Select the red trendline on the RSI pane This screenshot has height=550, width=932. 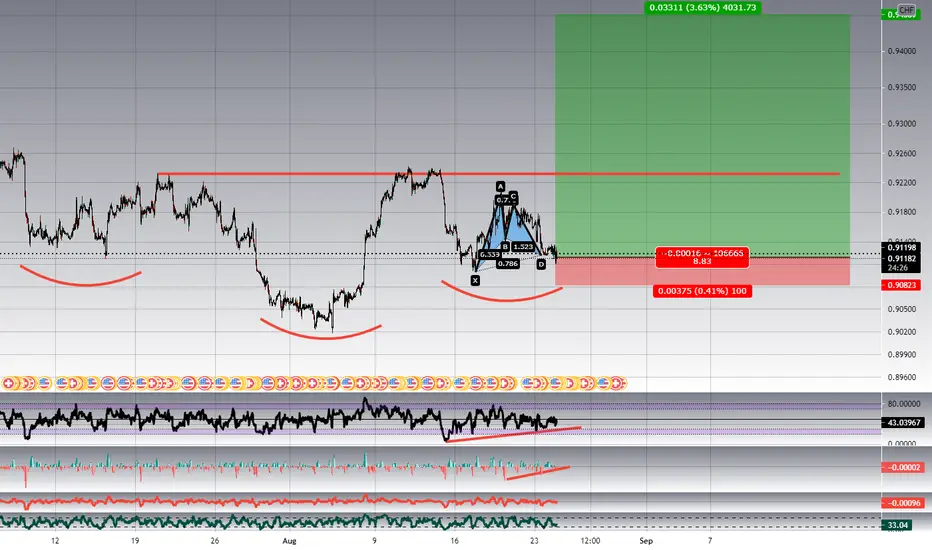[x=513, y=434]
